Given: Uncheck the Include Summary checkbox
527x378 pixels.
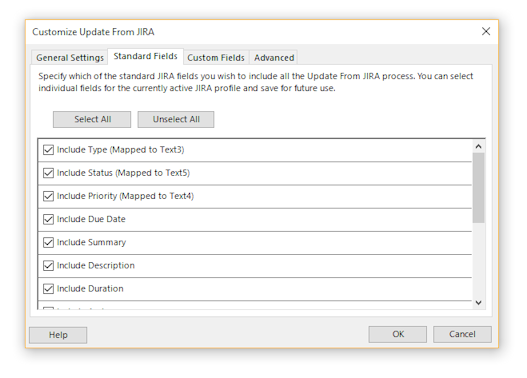Looking at the screenshot, I should (48, 242).
